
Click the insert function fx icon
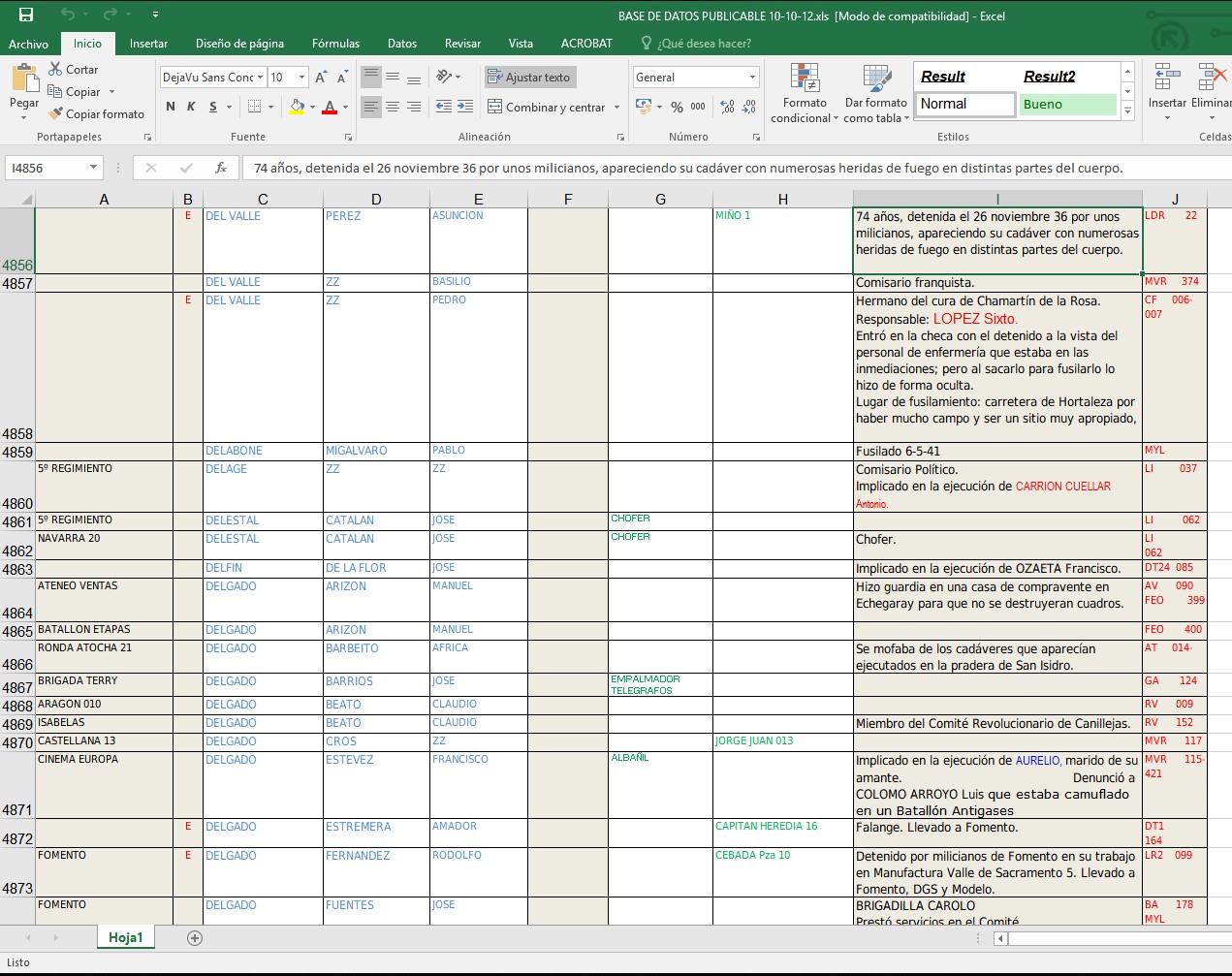221,168
